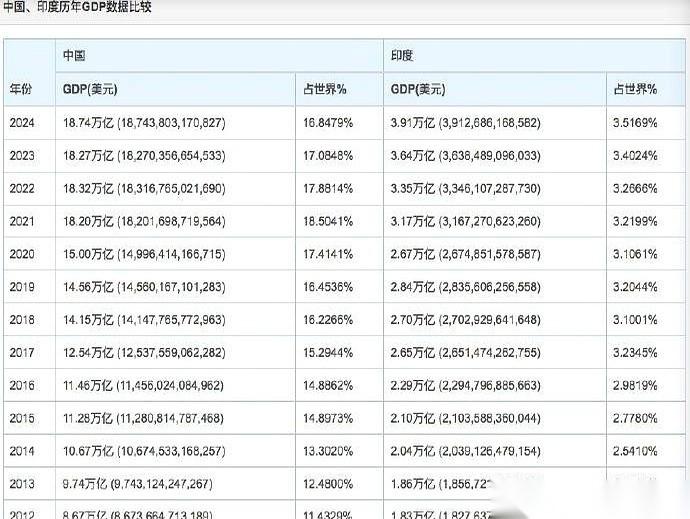Click India world share 2.7780%
The image size is (690, 519).
tap(635, 418)
